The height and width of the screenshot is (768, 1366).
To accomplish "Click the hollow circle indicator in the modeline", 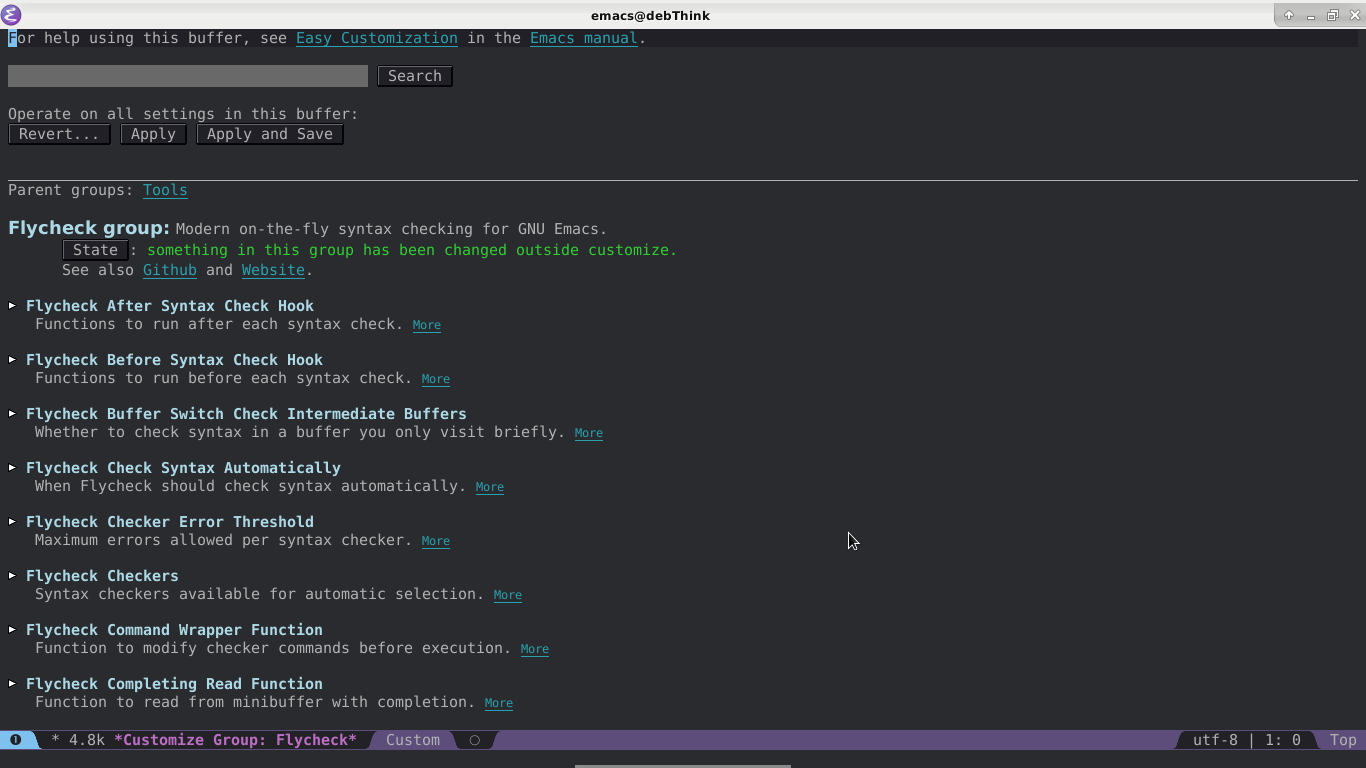I will tap(475, 740).
